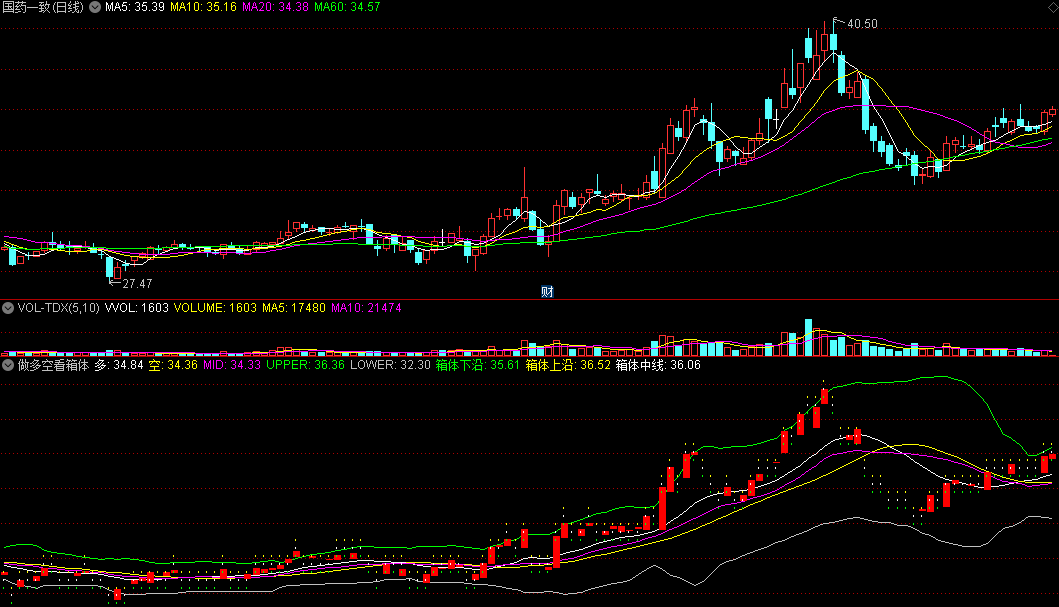Click the volume MA10: 21474 label
This screenshot has height=607, width=1059.
366,308
